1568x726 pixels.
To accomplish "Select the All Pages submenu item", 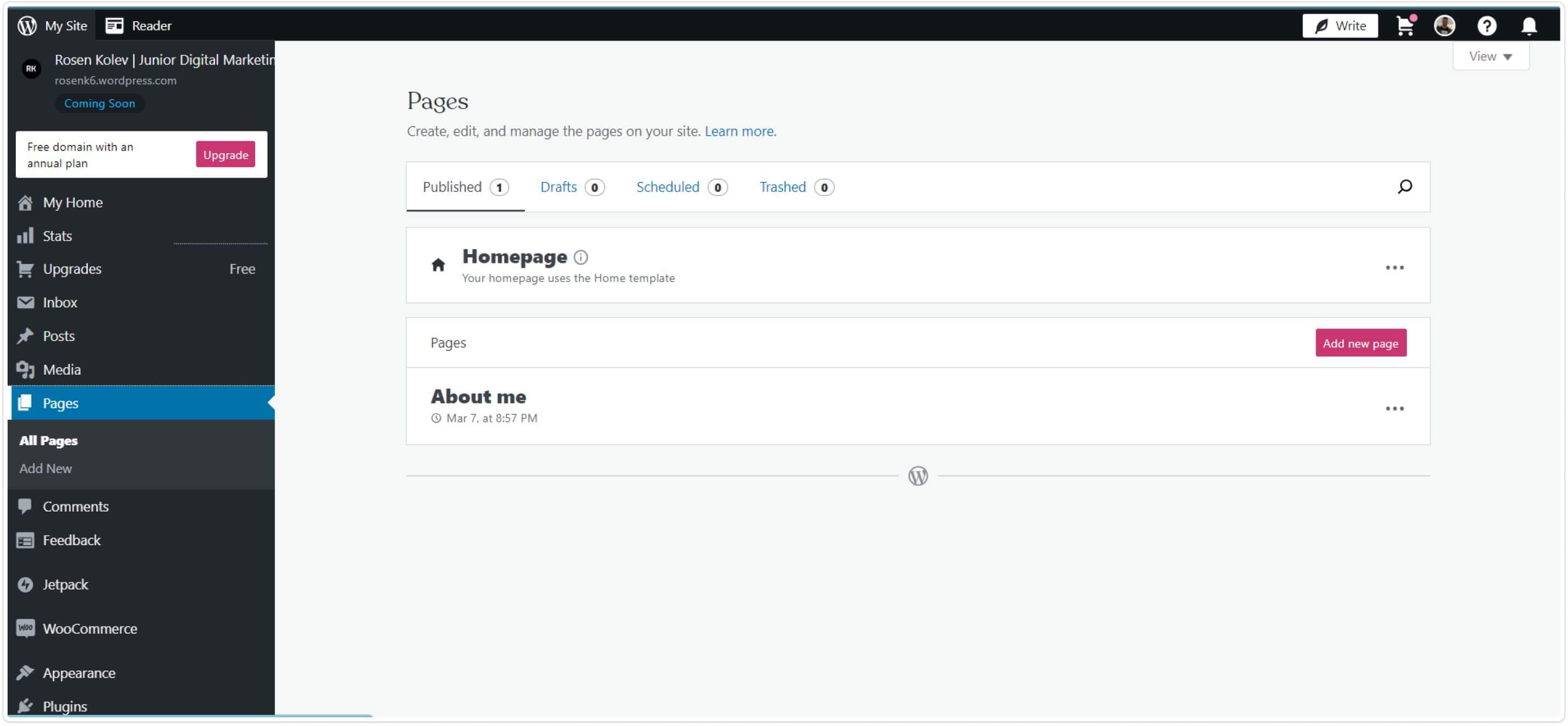I will (x=48, y=440).
